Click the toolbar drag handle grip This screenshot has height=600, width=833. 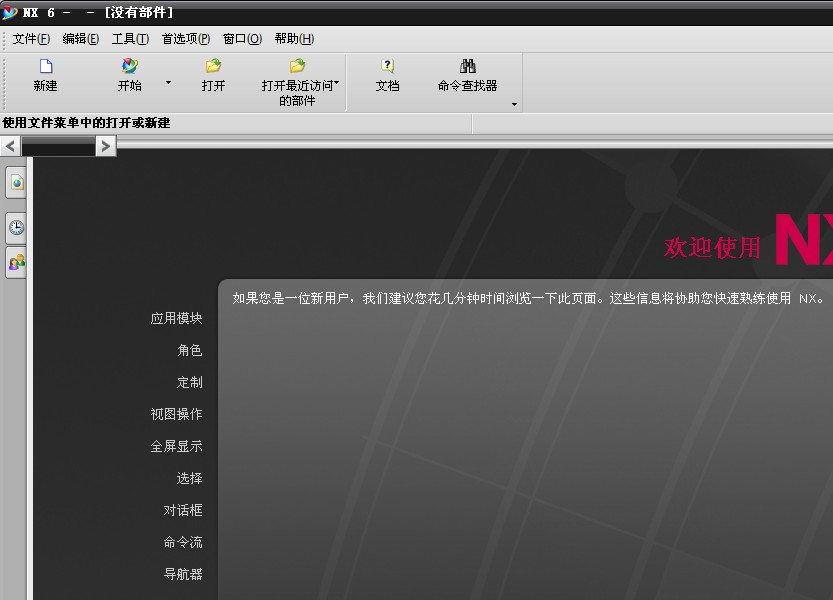click(5, 82)
